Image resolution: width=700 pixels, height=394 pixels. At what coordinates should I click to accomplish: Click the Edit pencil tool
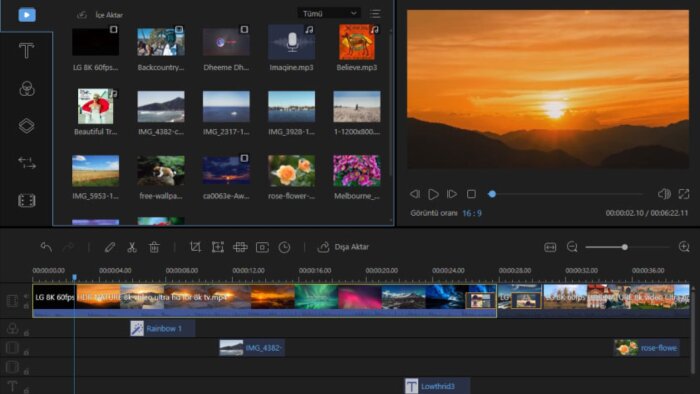[x=110, y=247]
